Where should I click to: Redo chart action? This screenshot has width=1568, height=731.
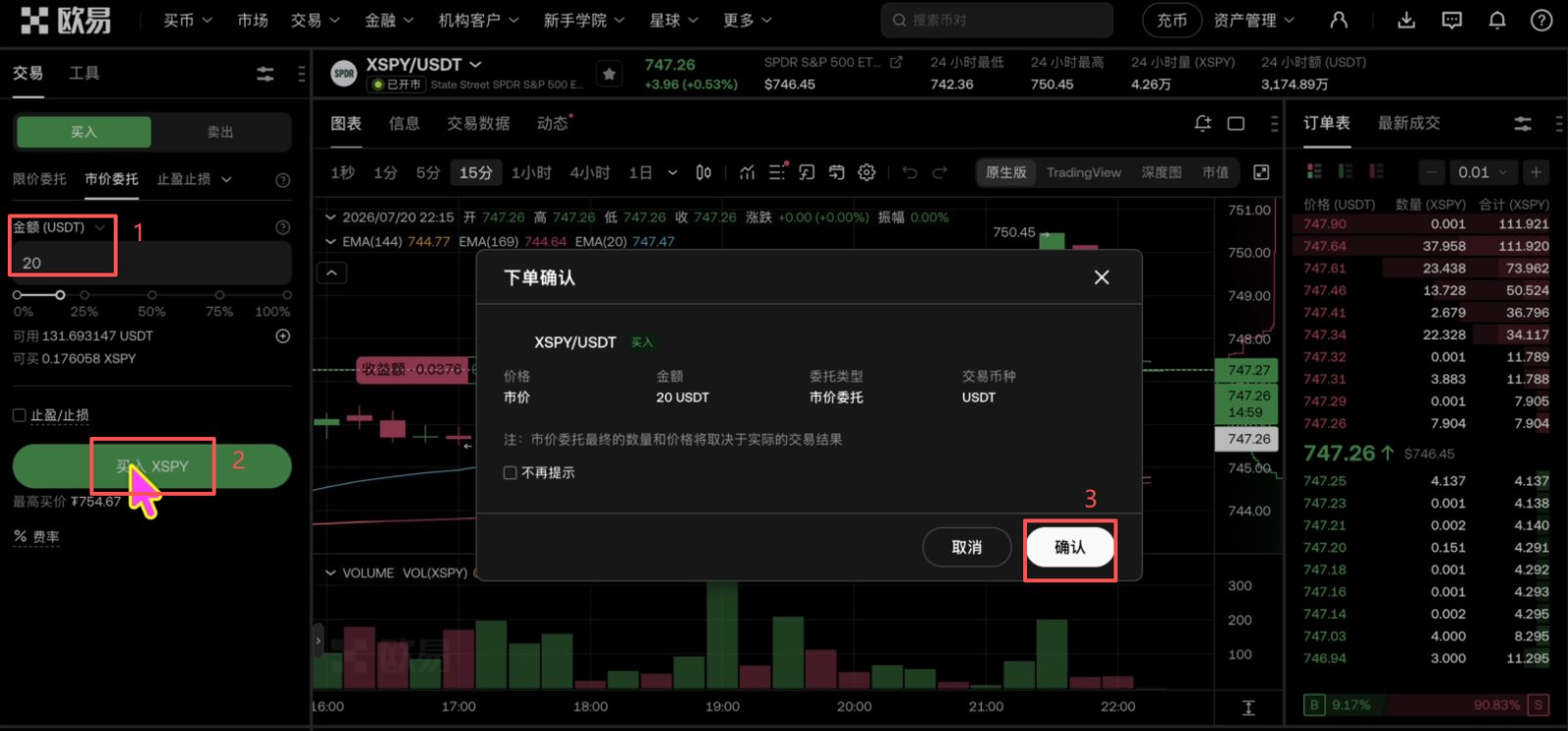point(940,172)
